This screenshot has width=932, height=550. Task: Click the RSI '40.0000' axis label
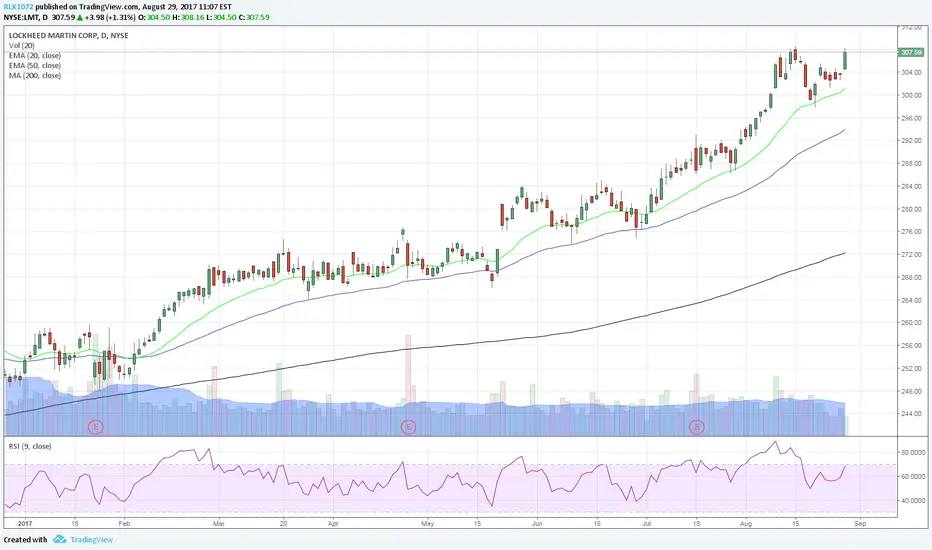(913, 501)
